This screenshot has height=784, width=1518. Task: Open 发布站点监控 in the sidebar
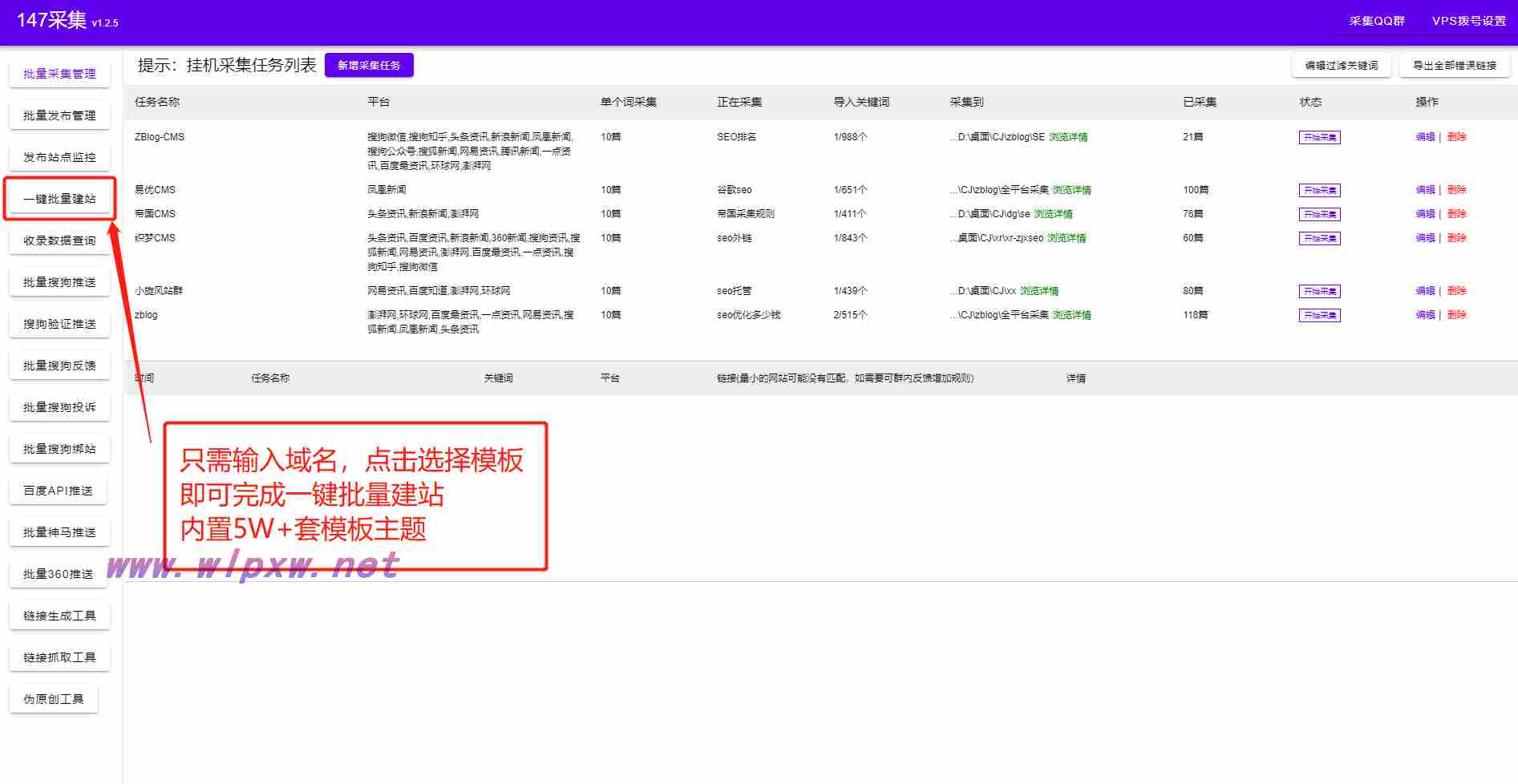click(x=59, y=157)
